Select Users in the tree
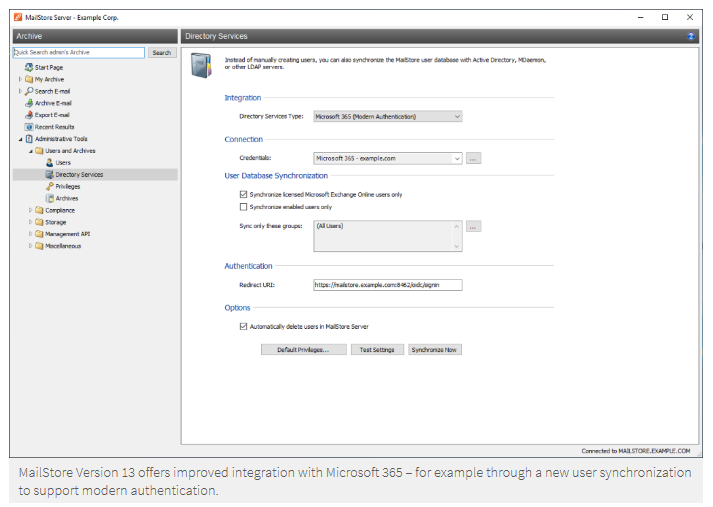713x507 pixels. [x=63, y=162]
